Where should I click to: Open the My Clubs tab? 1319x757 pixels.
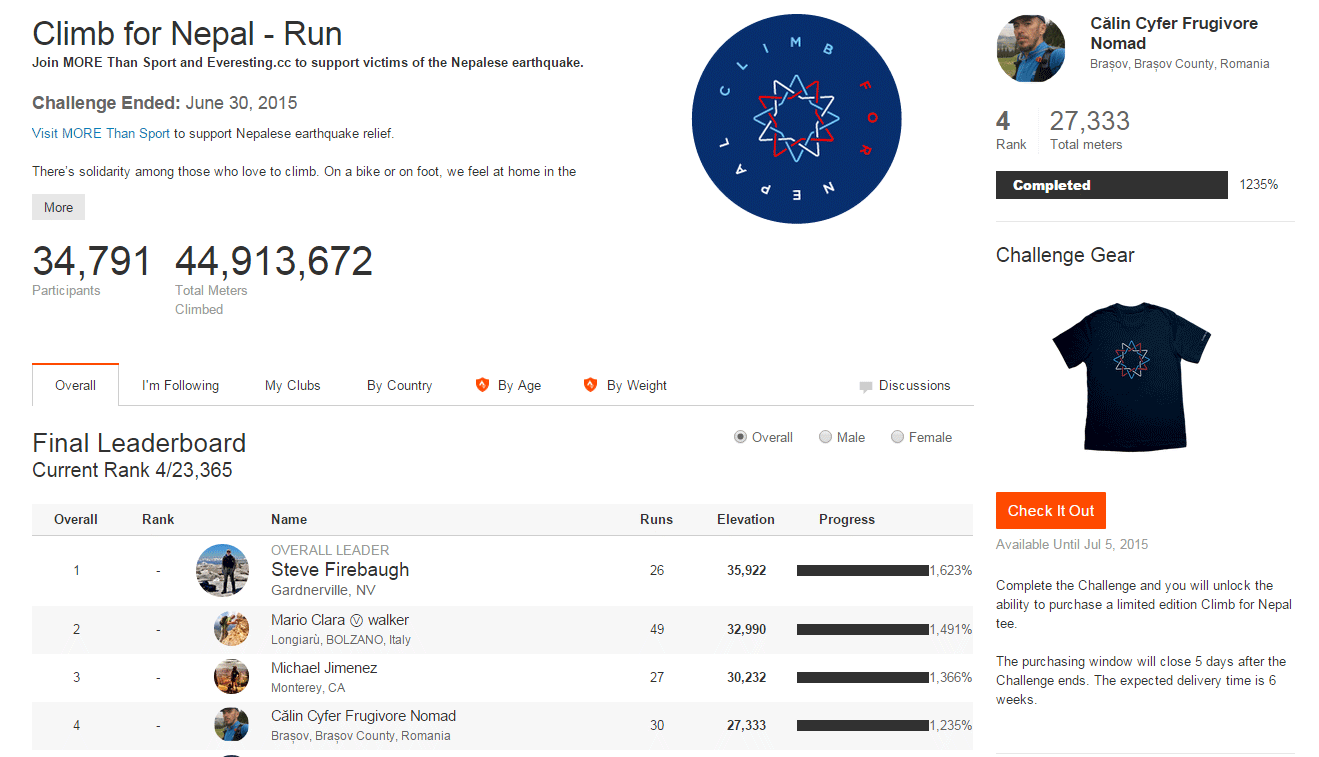pyautogui.click(x=292, y=385)
